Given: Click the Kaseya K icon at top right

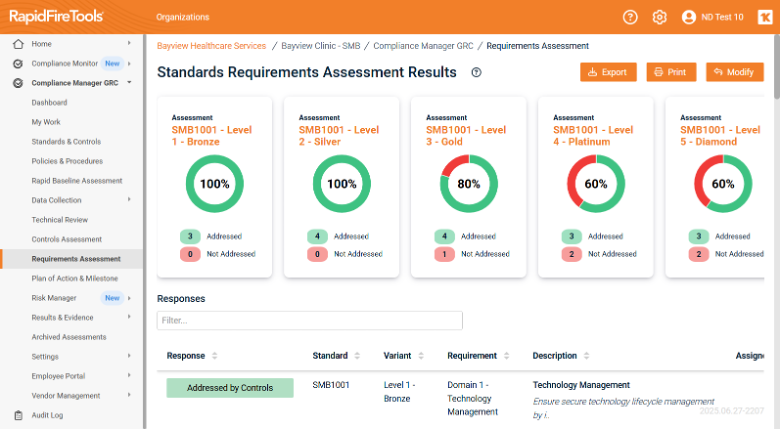Looking at the screenshot, I should click(765, 17).
